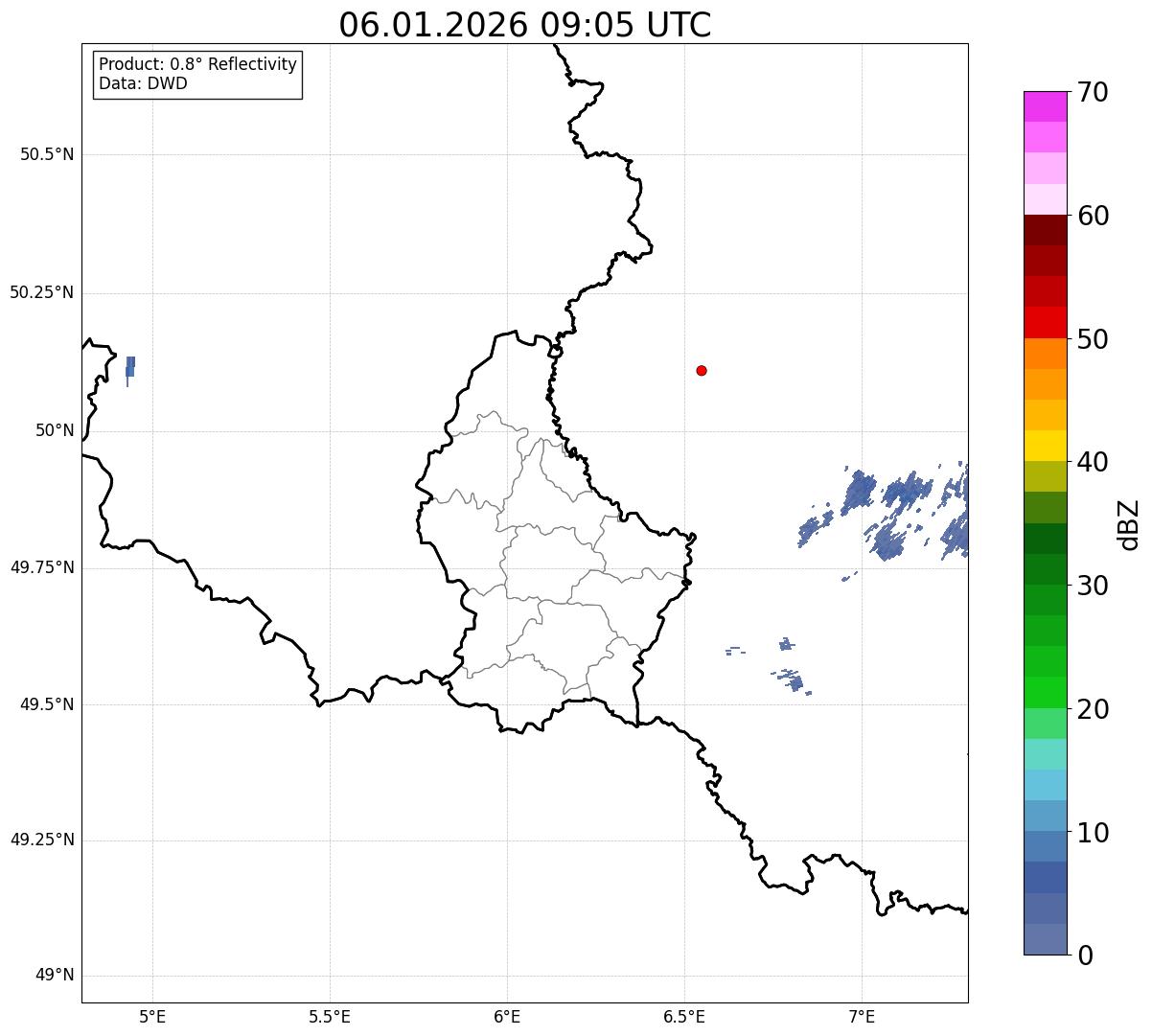The height and width of the screenshot is (1036, 1152).
Task: Click the yellow colorbar segment above 40
Action: 1045,446
